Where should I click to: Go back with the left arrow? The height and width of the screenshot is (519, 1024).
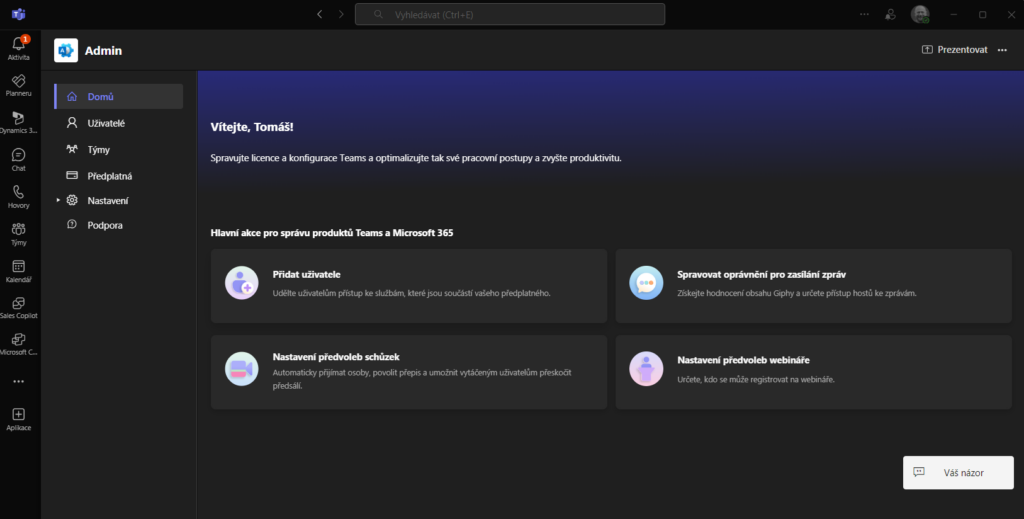[x=319, y=14]
